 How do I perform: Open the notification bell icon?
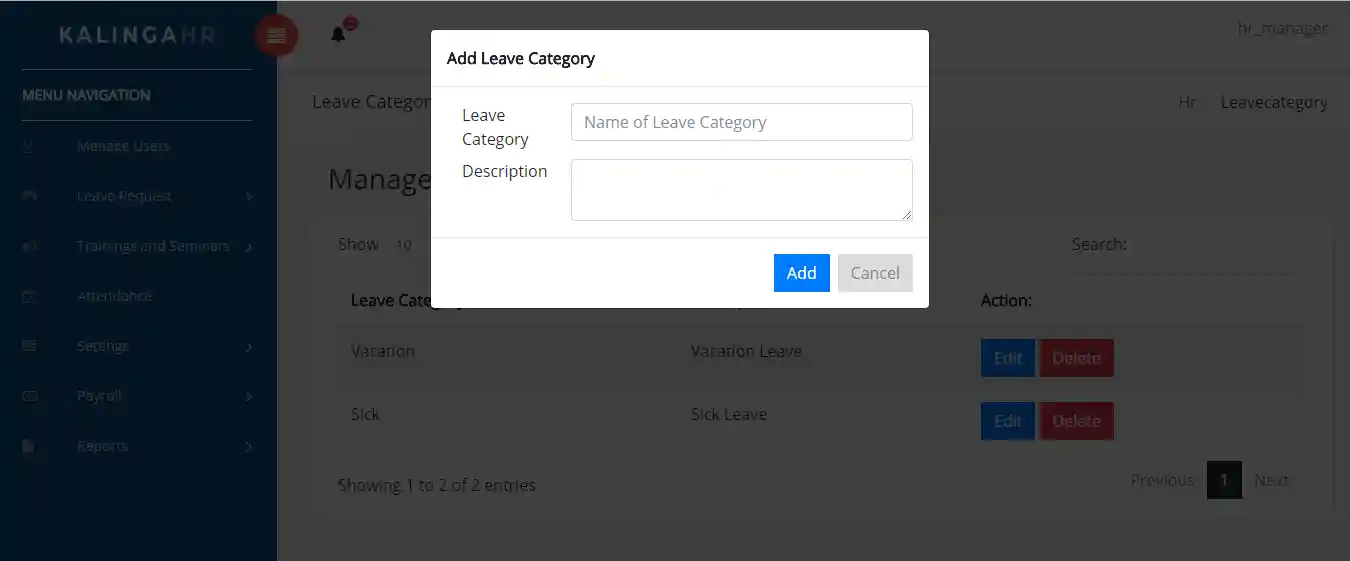click(339, 35)
